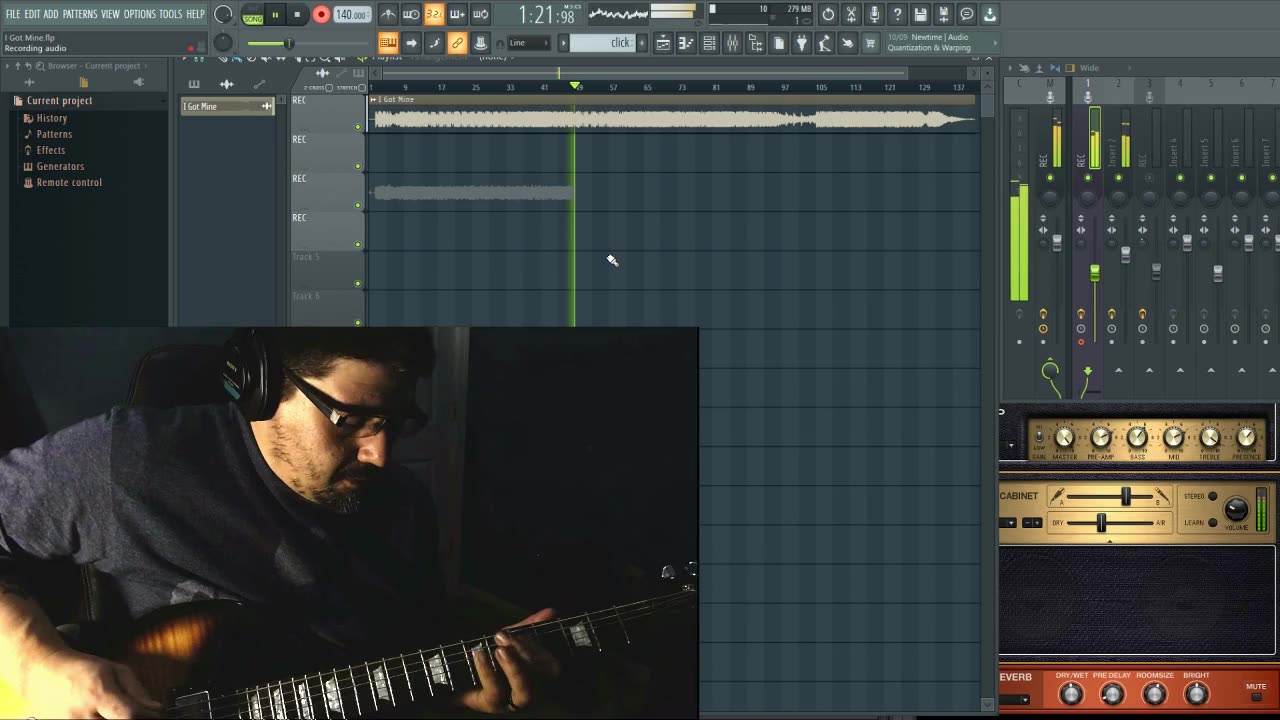1280x720 pixels.
Task: Toggle Multilink to controllers icon
Action: click(x=457, y=43)
